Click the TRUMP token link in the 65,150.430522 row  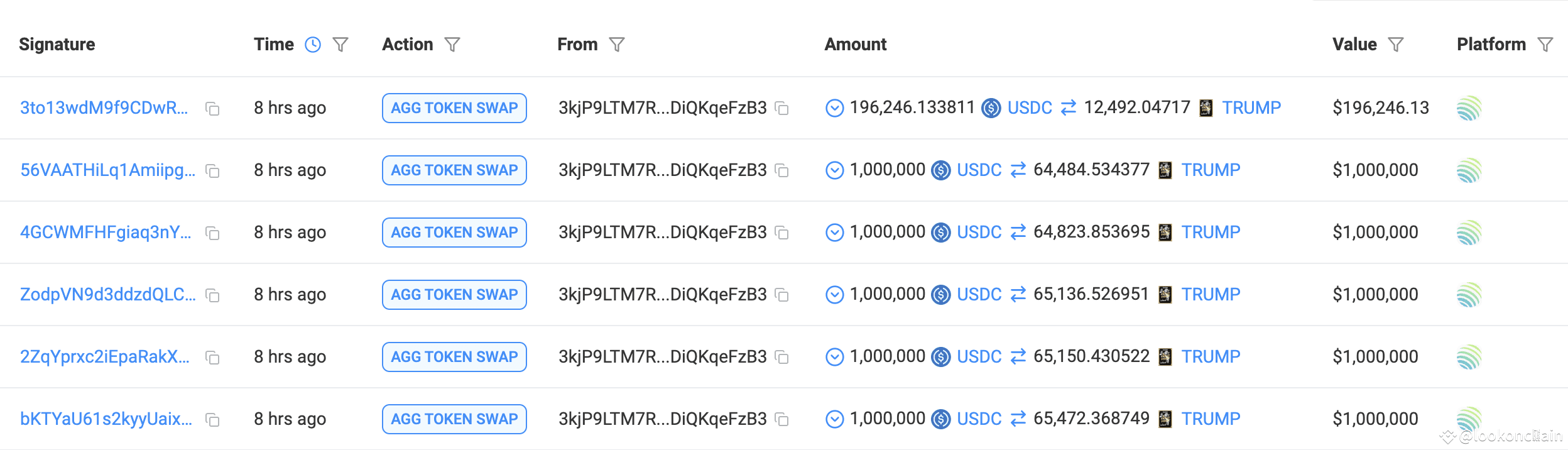pos(1211,357)
